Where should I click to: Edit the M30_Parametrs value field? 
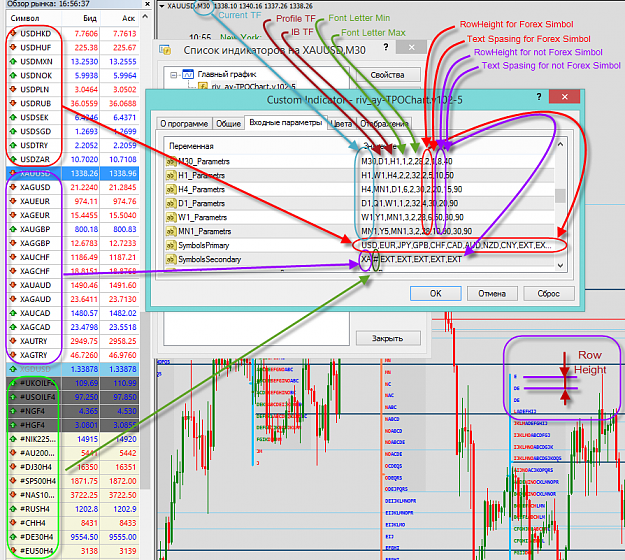pos(456,161)
